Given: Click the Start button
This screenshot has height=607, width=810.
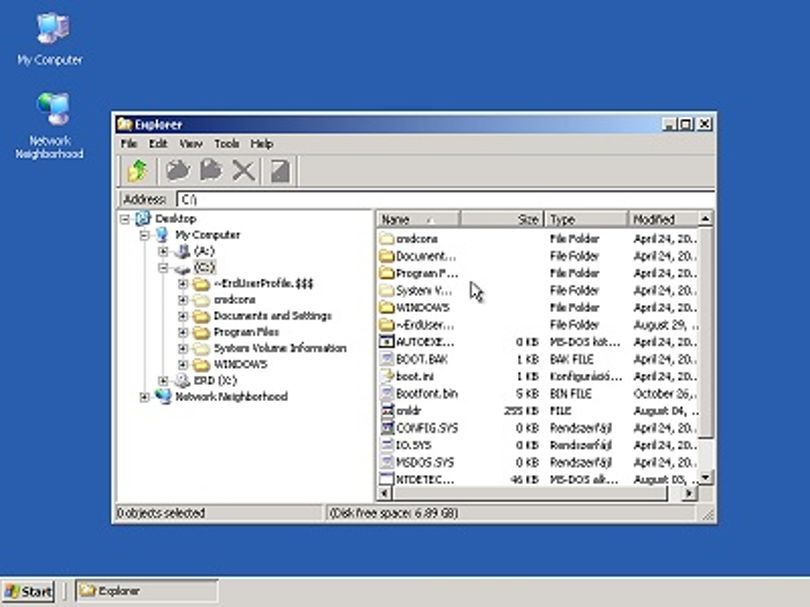Looking at the screenshot, I should (29, 591).
